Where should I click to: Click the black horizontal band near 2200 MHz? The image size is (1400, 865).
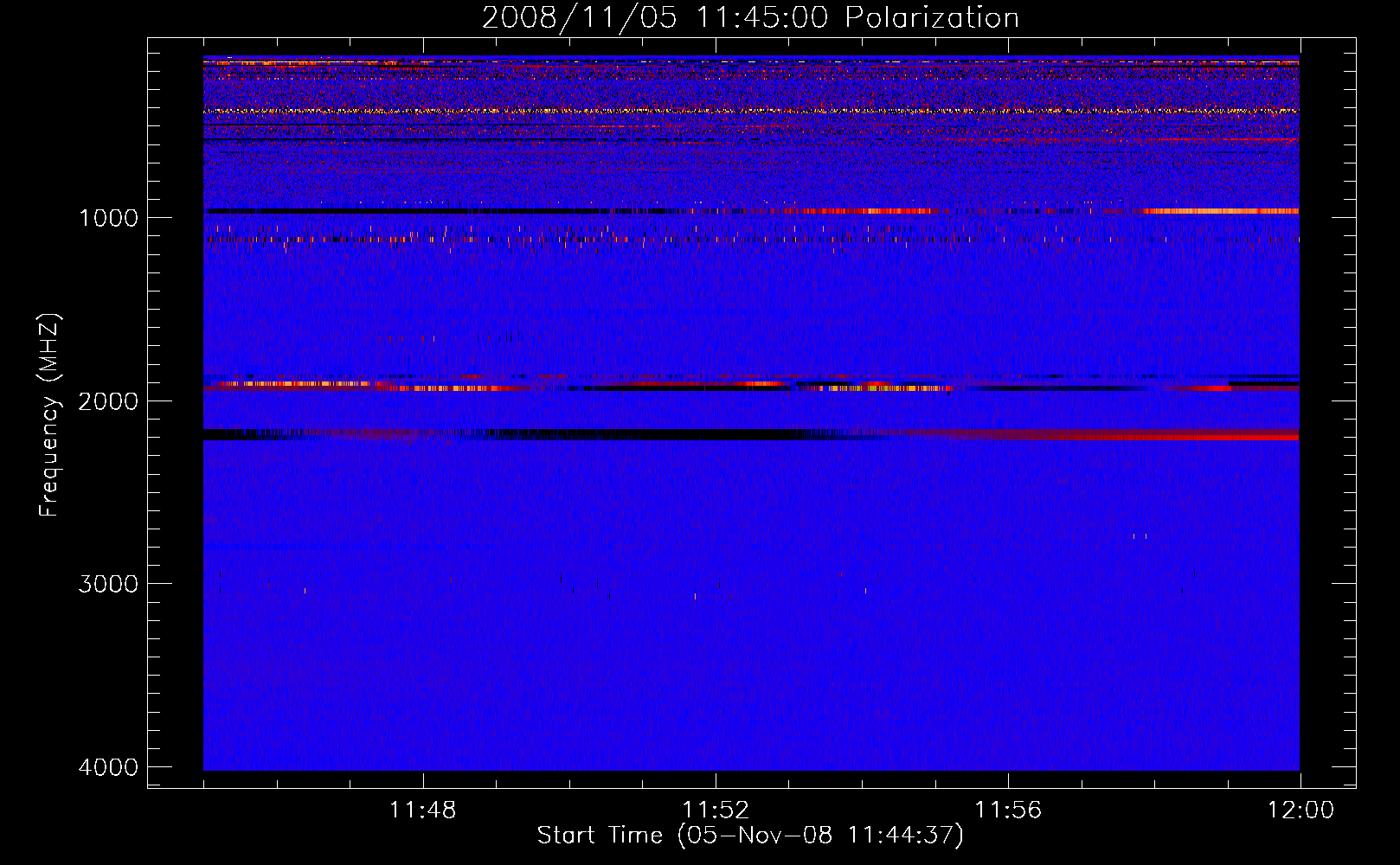point(751,434)
